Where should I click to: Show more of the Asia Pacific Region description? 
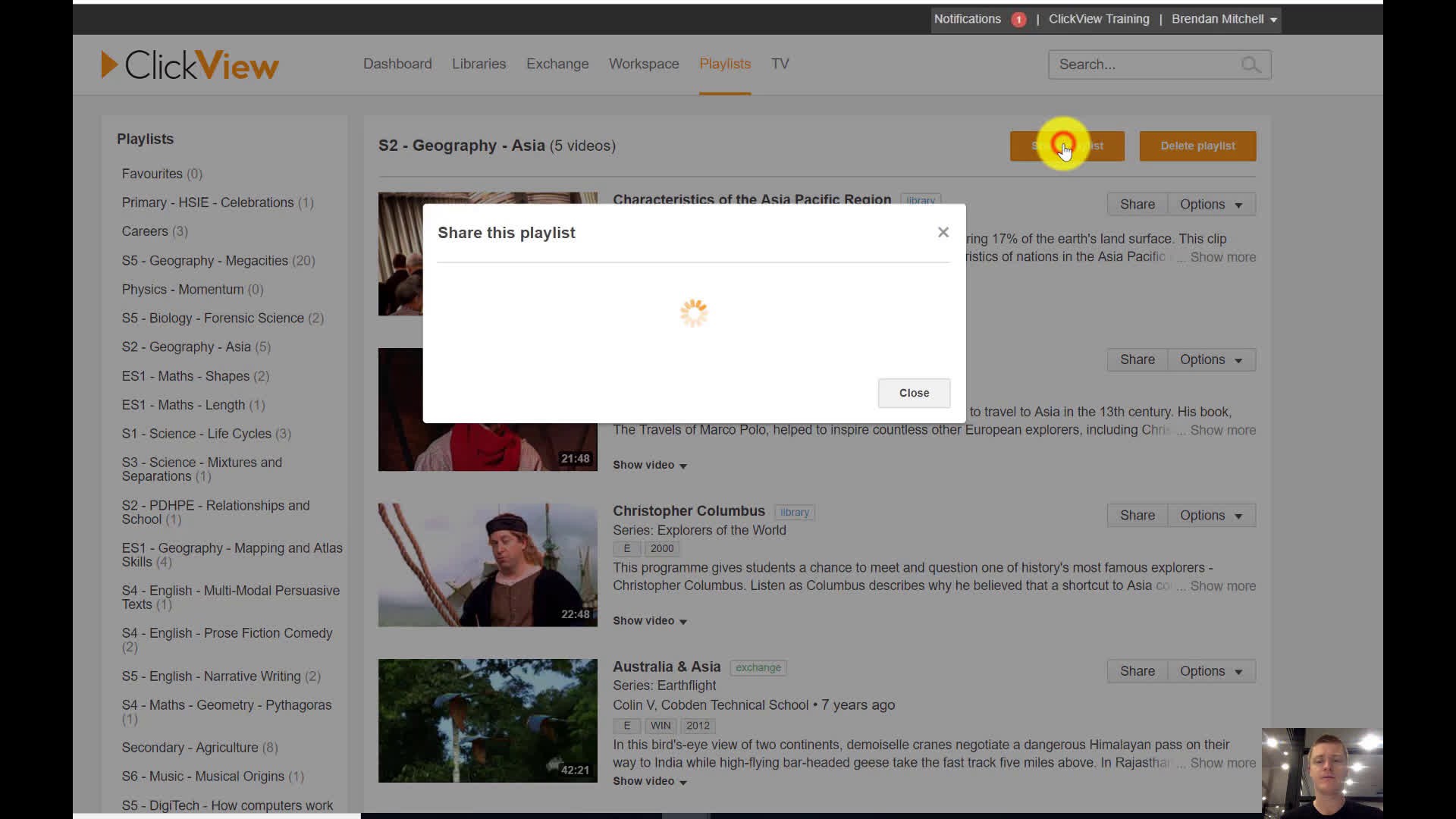point(1222,257)
